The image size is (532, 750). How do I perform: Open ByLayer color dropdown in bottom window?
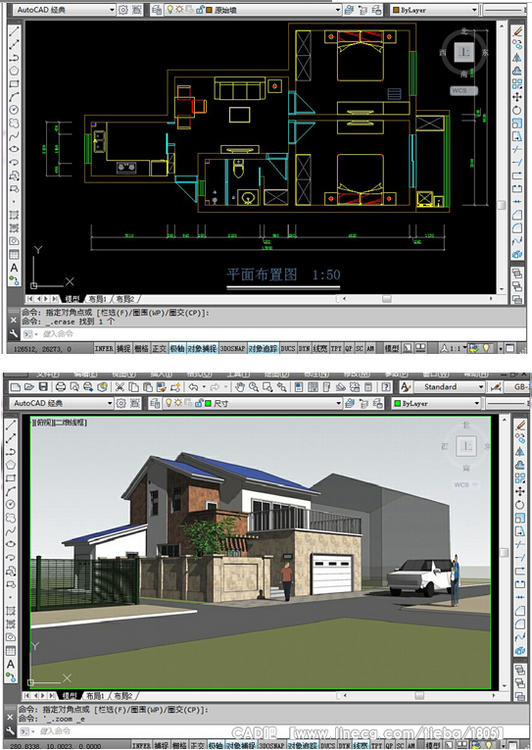pyautogui.click(x=436, y=403)
